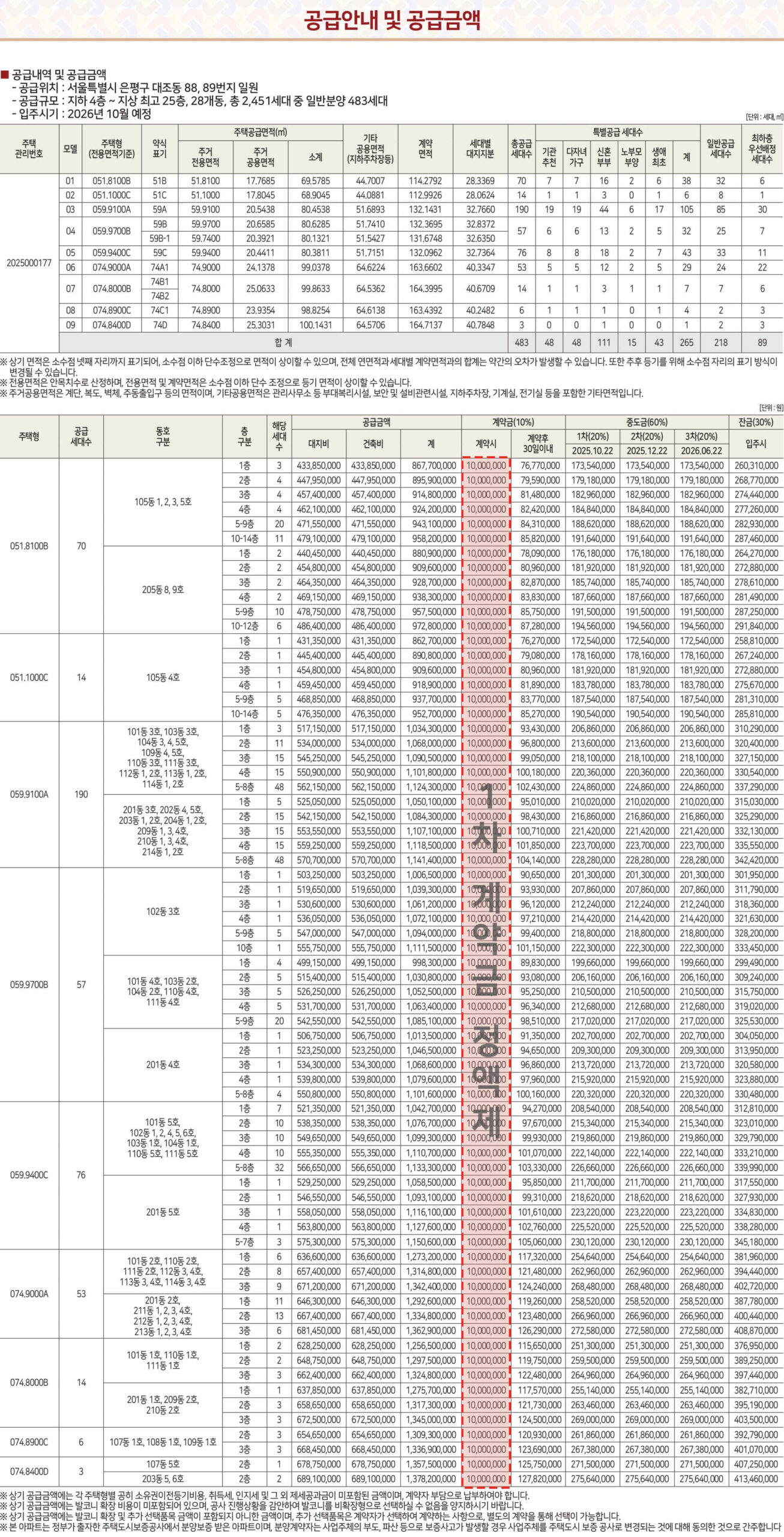Click the '입주시' header cell
The height and width of the screenshot is (1537, 784).
755,444
